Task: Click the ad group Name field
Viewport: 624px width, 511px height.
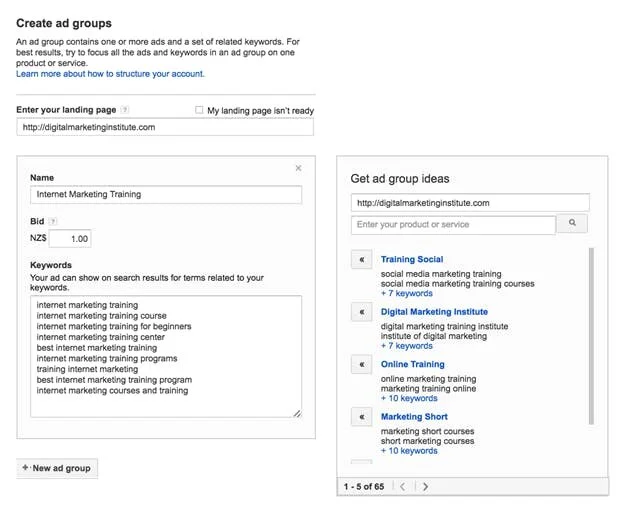Action: (166, 195)
